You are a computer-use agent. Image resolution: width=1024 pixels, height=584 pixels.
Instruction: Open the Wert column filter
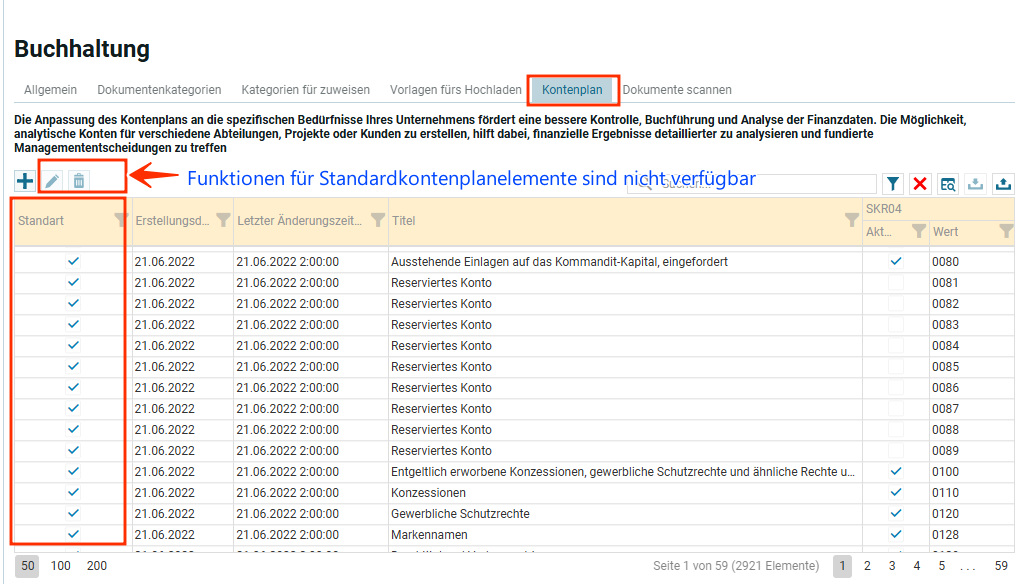pyautogui.click(x=1006, y=231)
